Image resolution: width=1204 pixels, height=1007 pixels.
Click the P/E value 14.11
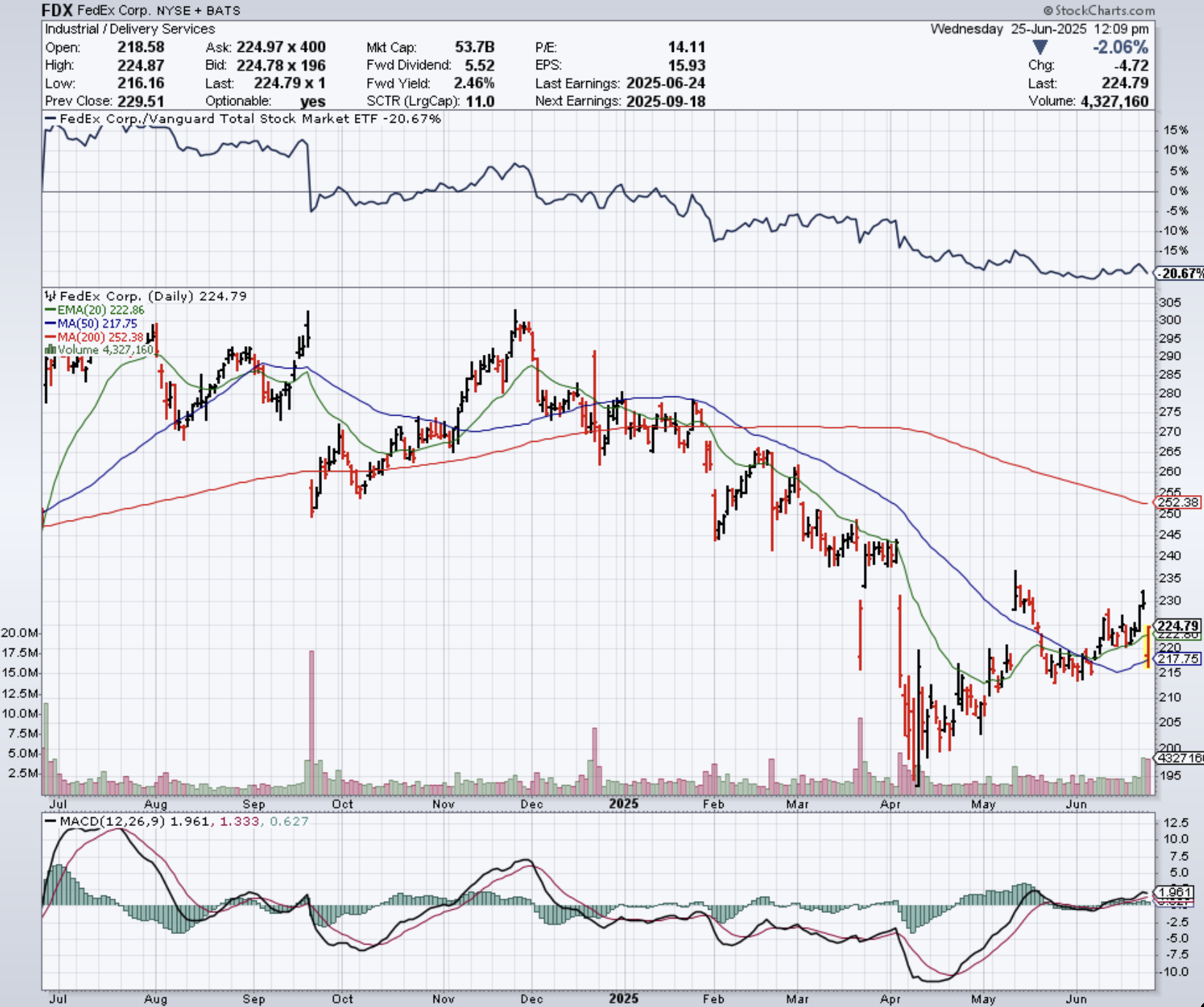[686, 47]
